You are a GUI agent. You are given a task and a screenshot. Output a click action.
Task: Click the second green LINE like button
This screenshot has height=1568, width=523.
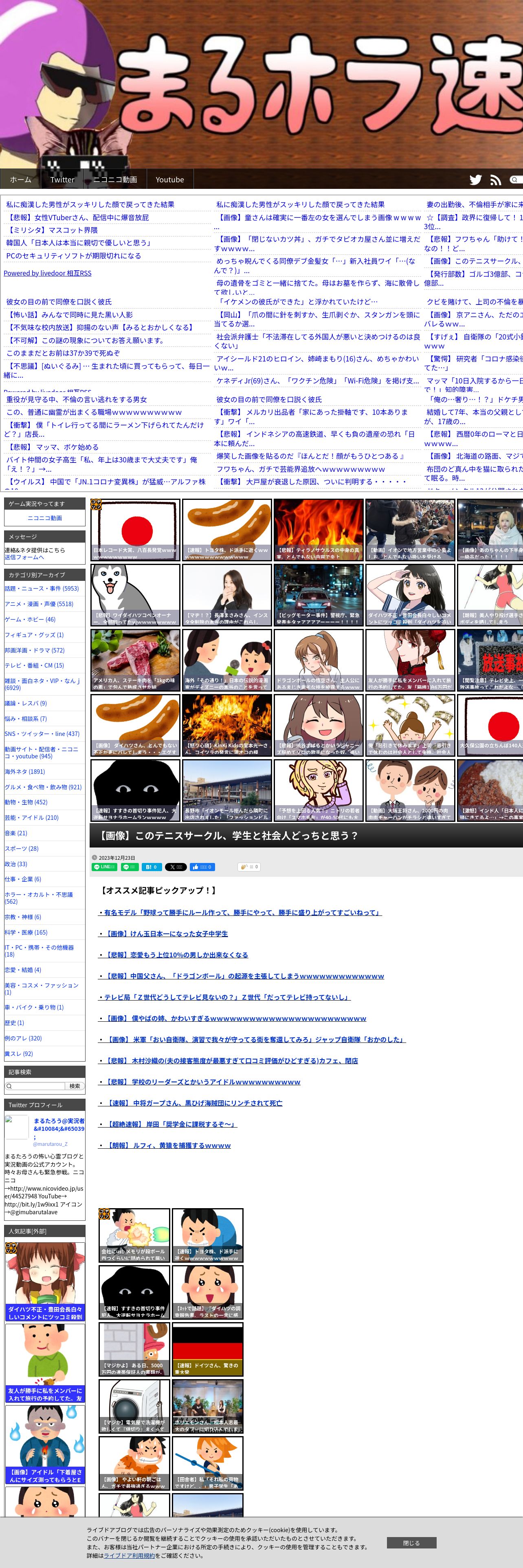[x=130, y=867]
